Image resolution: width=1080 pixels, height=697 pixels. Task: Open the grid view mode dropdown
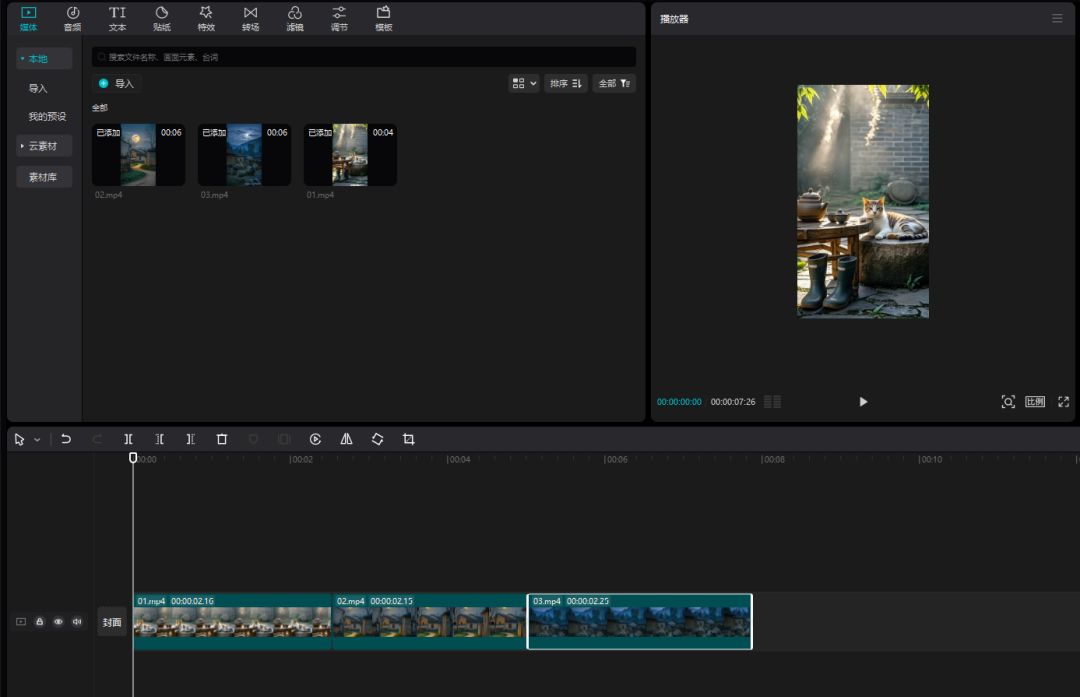524,84
